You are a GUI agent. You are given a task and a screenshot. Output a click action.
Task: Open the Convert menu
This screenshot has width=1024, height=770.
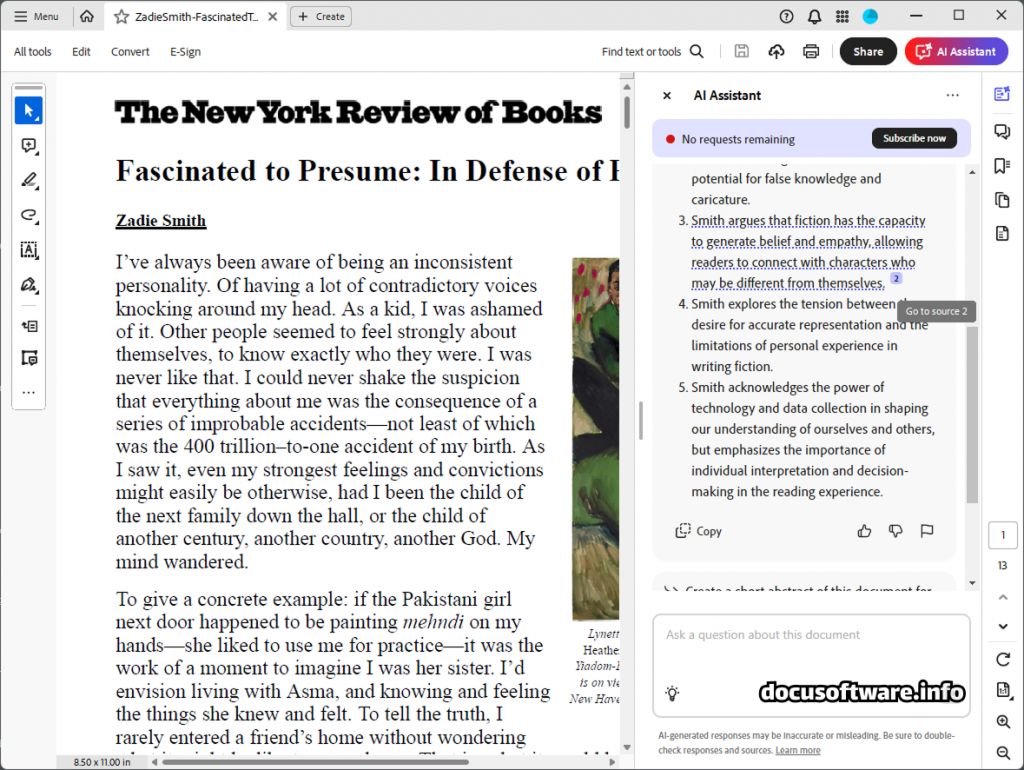[130, 52]
